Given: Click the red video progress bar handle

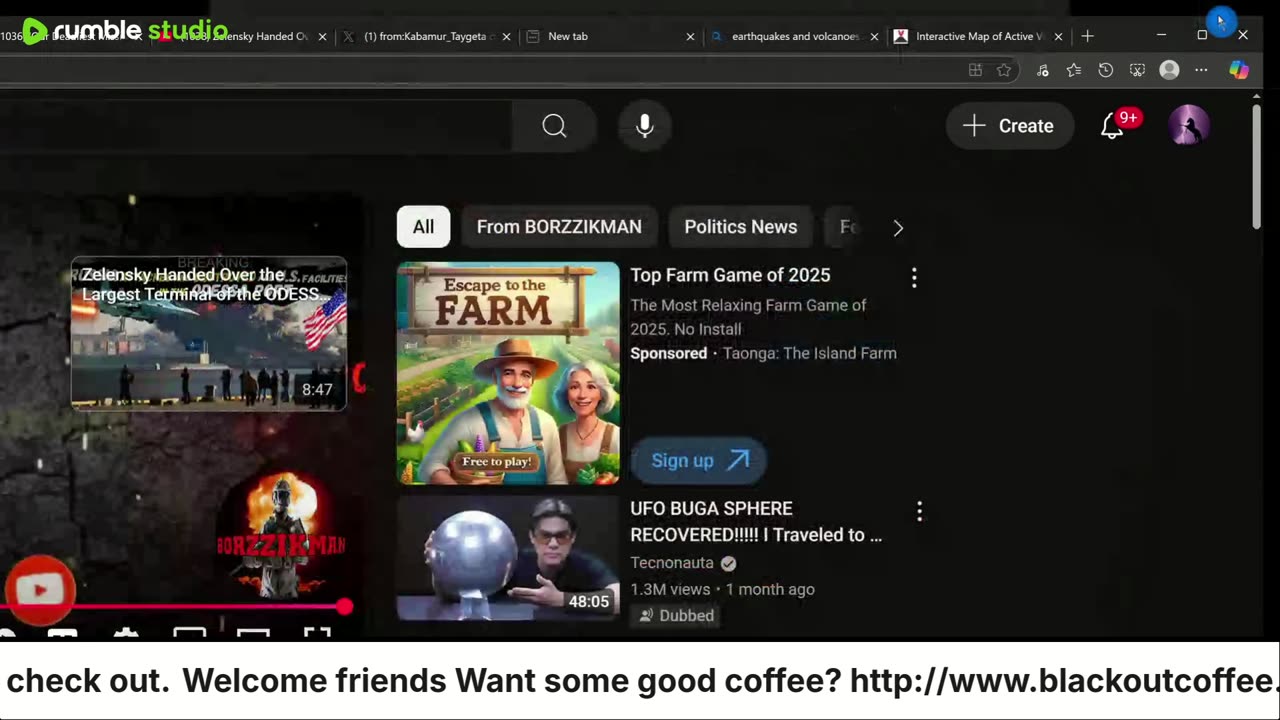Looking at the screenshot, I should (344, 607).
